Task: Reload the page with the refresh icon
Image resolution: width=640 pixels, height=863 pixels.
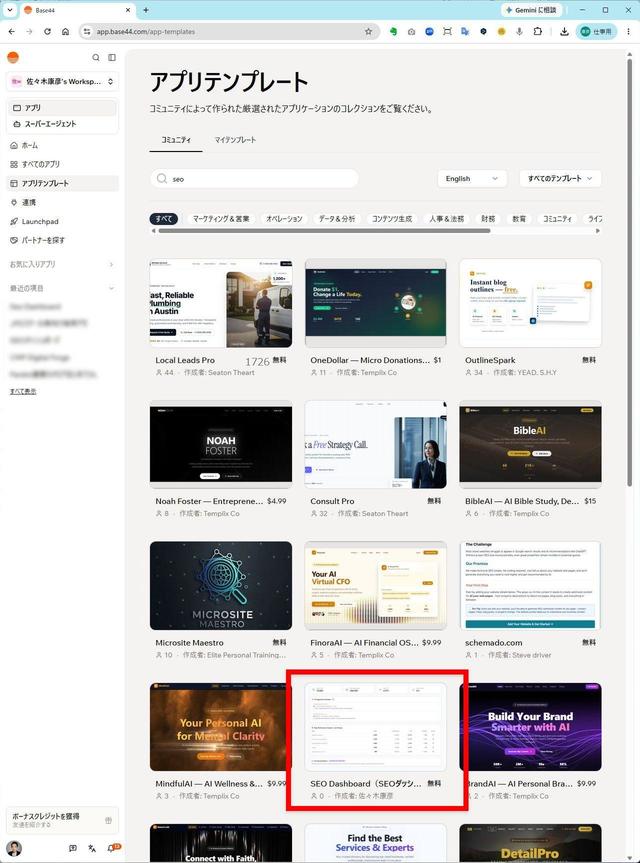Action: [47, 32]
